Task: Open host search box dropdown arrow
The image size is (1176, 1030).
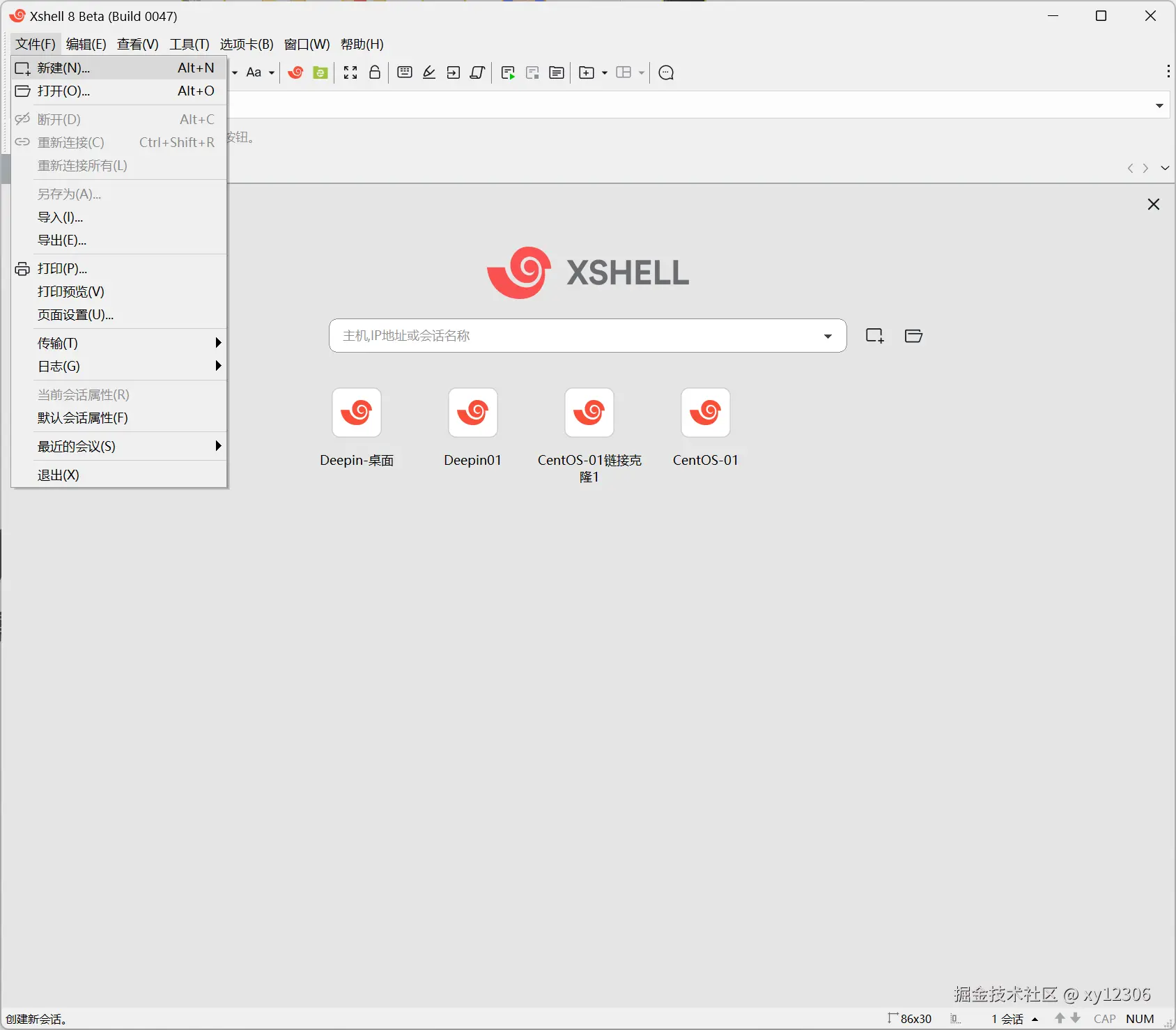Action: click(828, 336)
